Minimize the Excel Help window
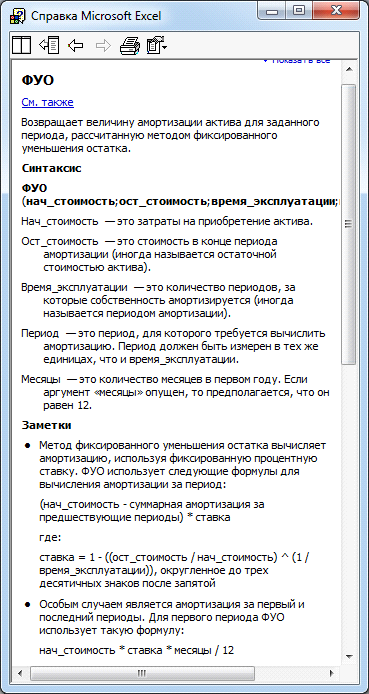This screenshot has width=369, height=694. click(x=272, y=10)
